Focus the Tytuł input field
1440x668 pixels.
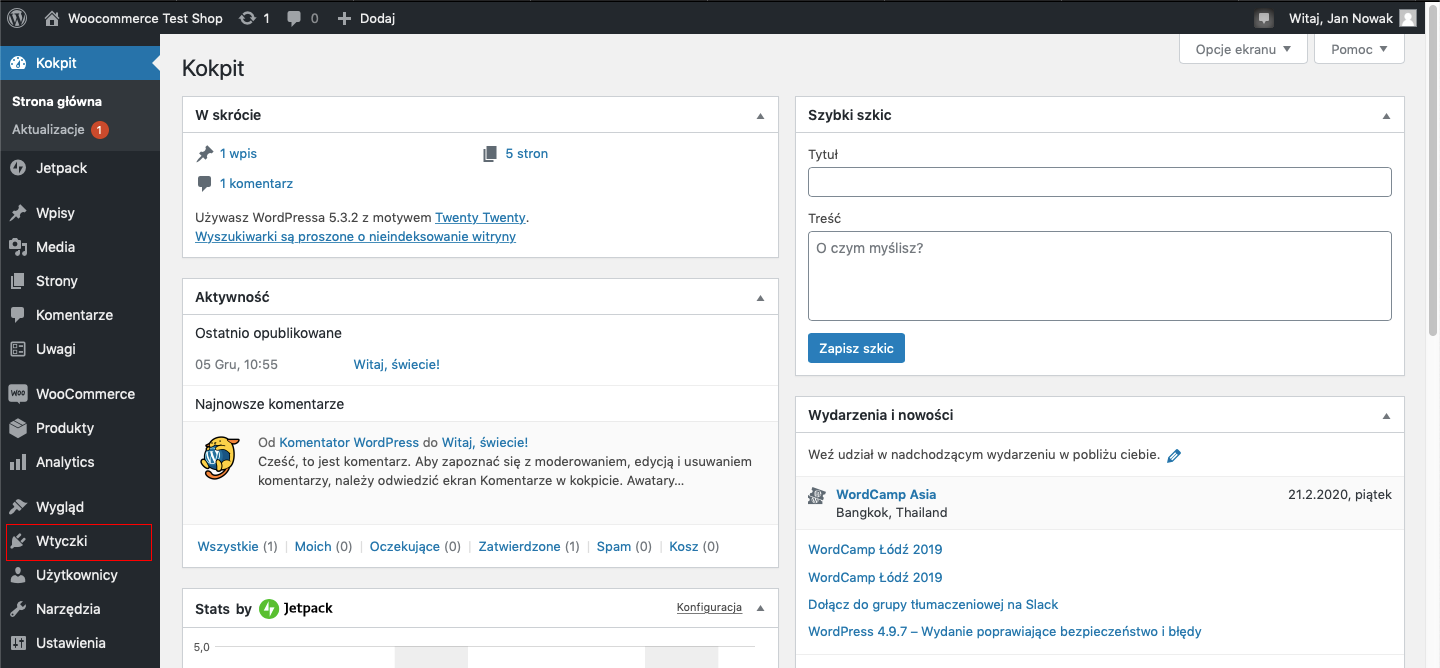(x=1100, y=182)
